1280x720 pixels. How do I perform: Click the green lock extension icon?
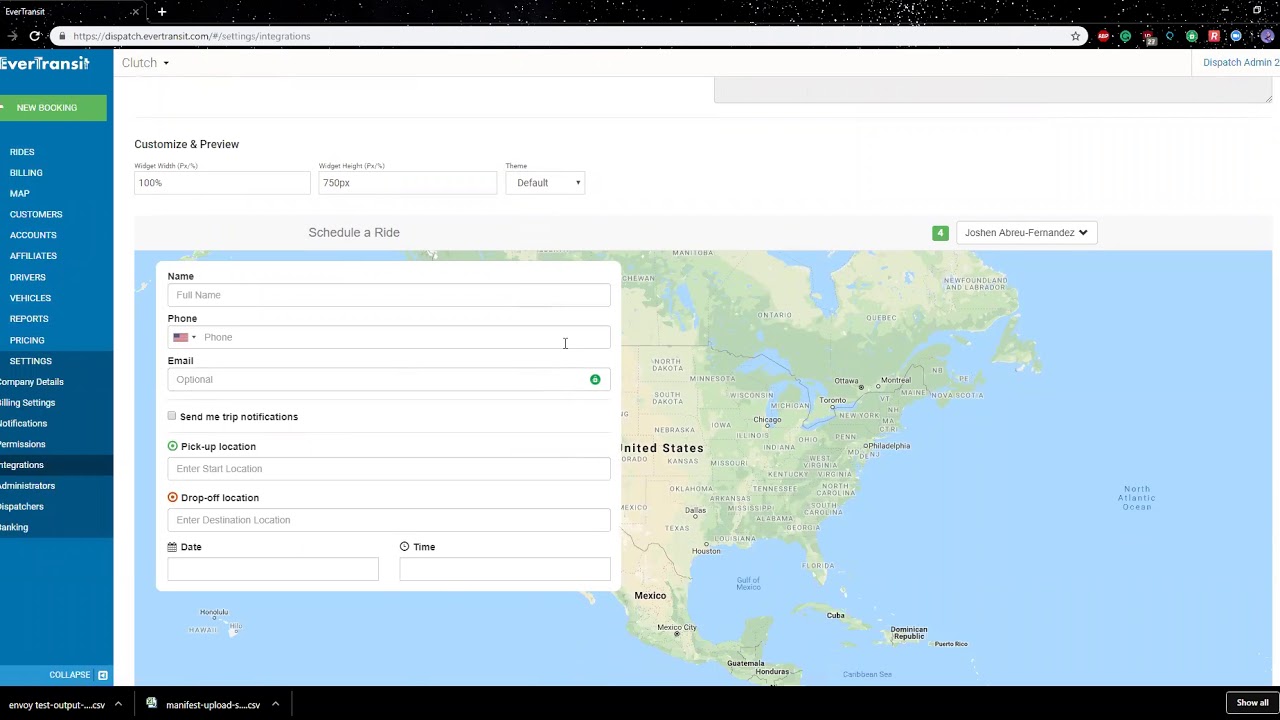point(1192,36)
